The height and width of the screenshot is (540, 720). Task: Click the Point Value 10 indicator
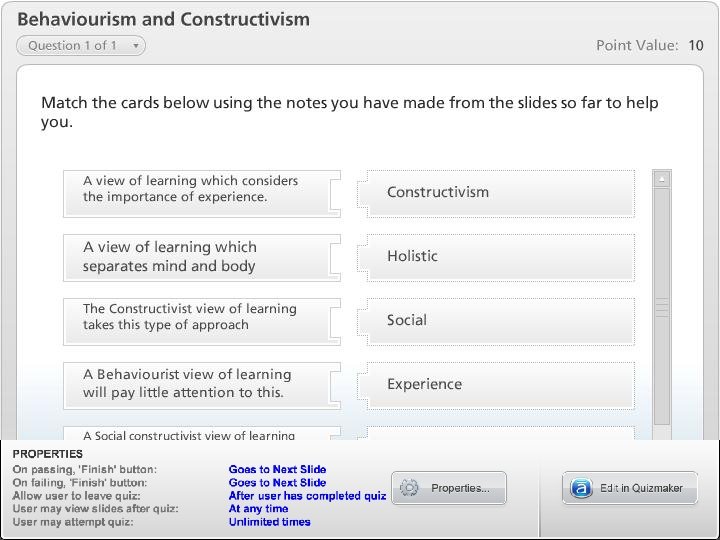650,45
